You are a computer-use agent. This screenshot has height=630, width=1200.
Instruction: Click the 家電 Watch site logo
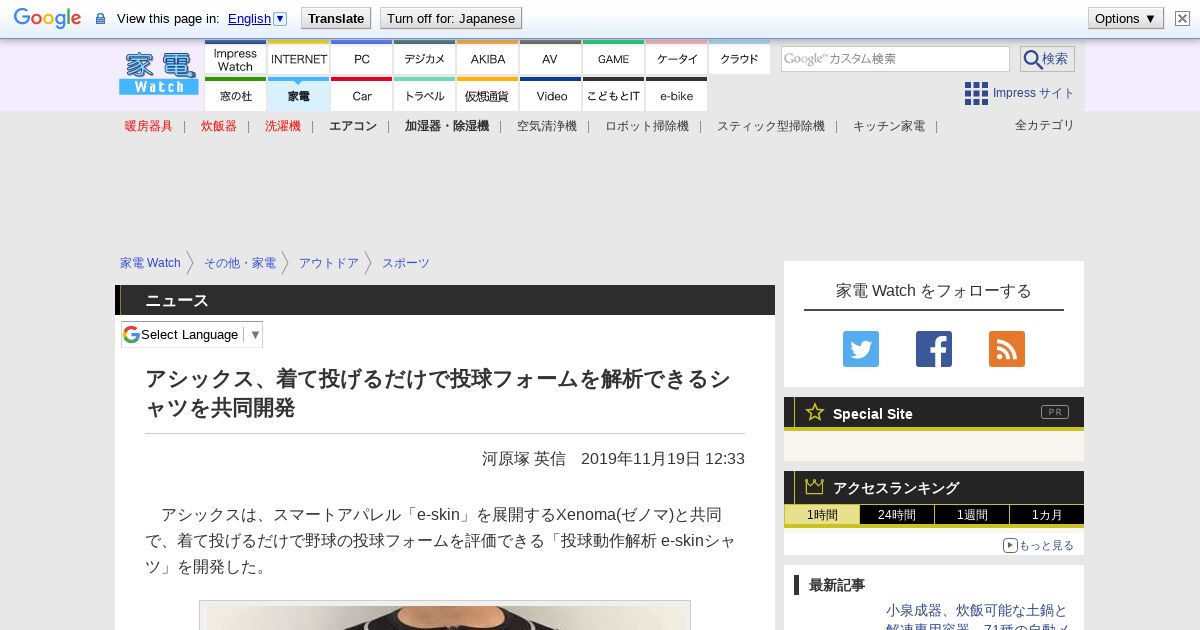point(159,73)
